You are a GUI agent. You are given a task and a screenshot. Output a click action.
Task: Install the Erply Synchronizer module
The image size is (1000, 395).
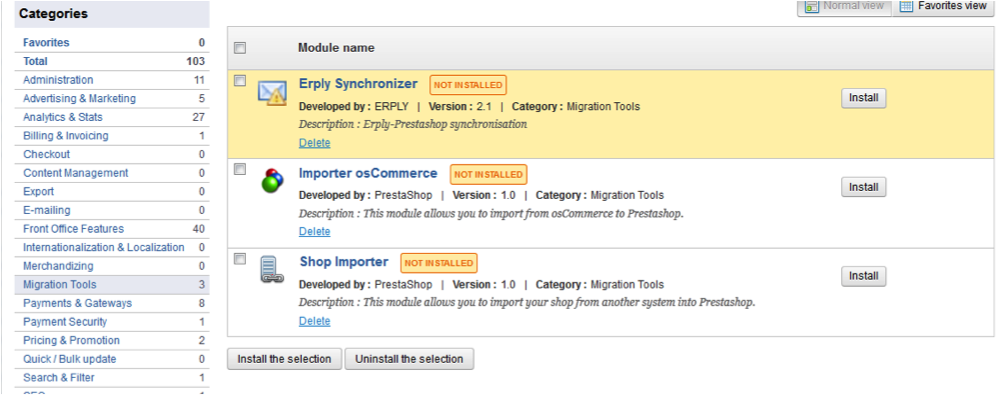(x=864, y=98)
